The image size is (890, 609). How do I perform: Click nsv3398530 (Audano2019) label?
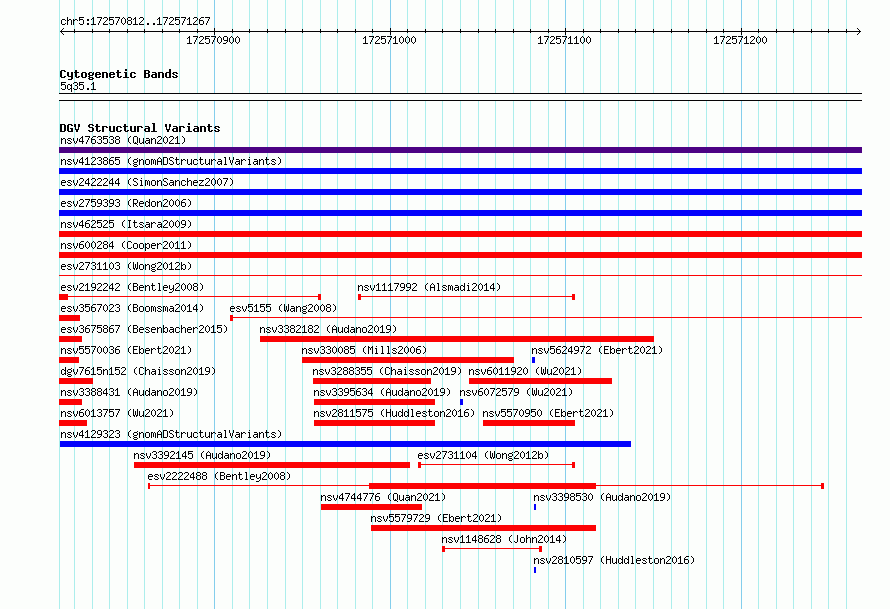coord(602,497)
